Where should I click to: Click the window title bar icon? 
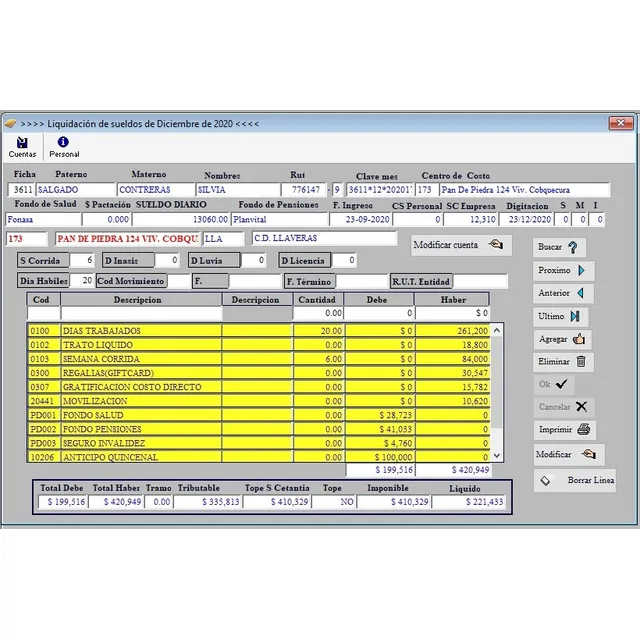(10, 123)
